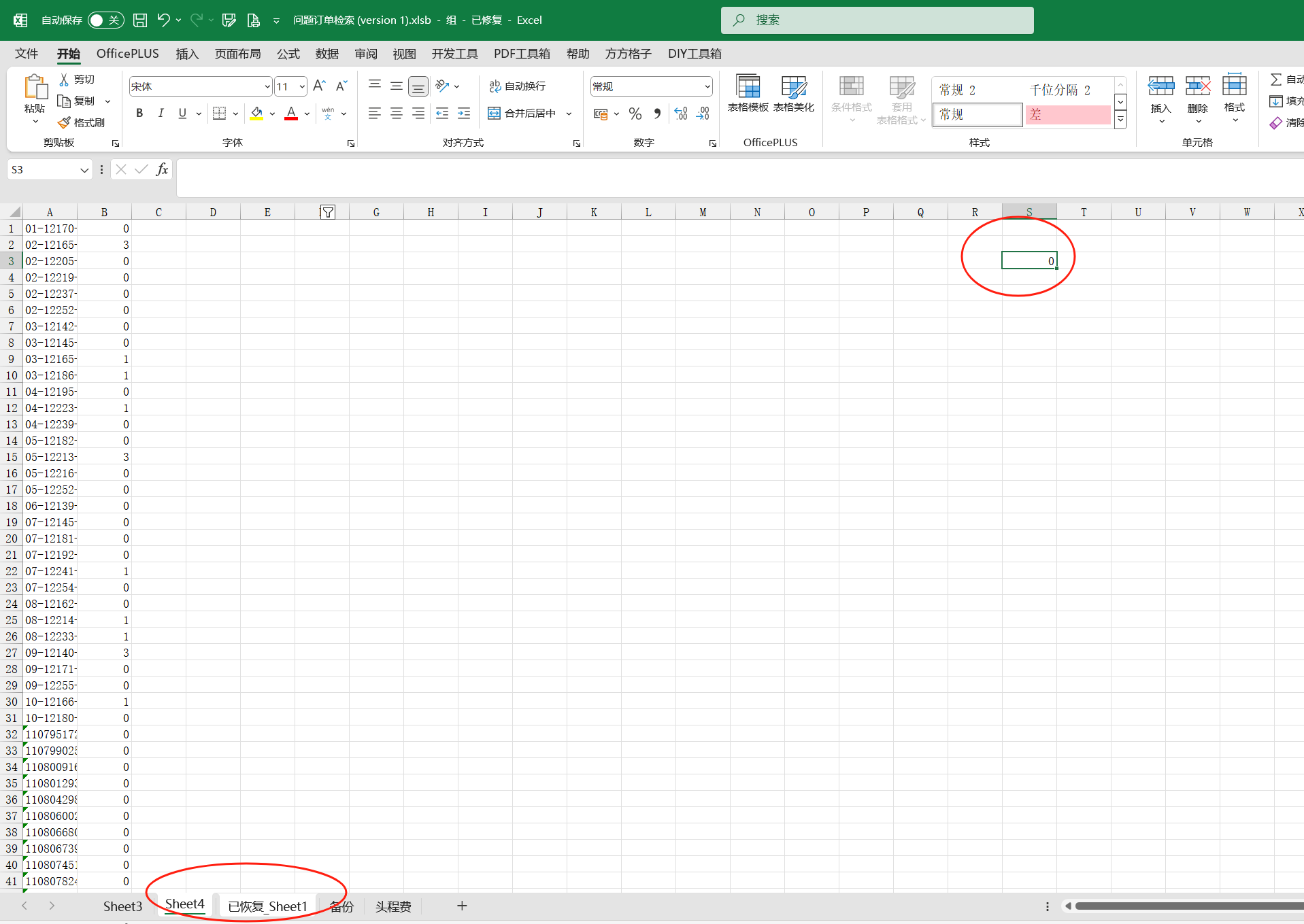Expand the Name Box dropdown

click(84, 170)
